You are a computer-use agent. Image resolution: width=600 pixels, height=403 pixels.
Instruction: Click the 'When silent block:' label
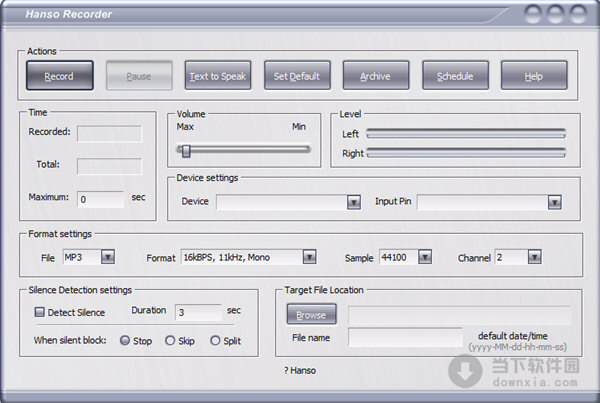pos(70,340)
